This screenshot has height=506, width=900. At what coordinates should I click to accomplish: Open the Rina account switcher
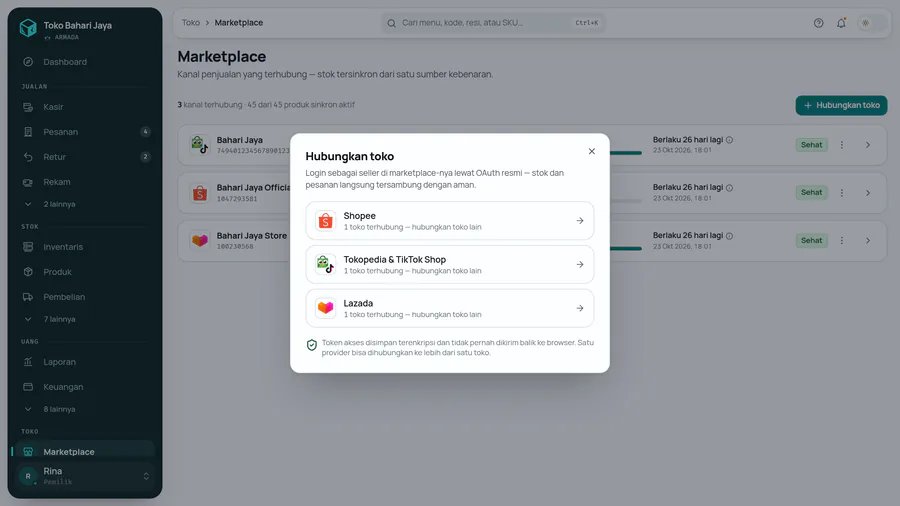[x=85, y=476]
